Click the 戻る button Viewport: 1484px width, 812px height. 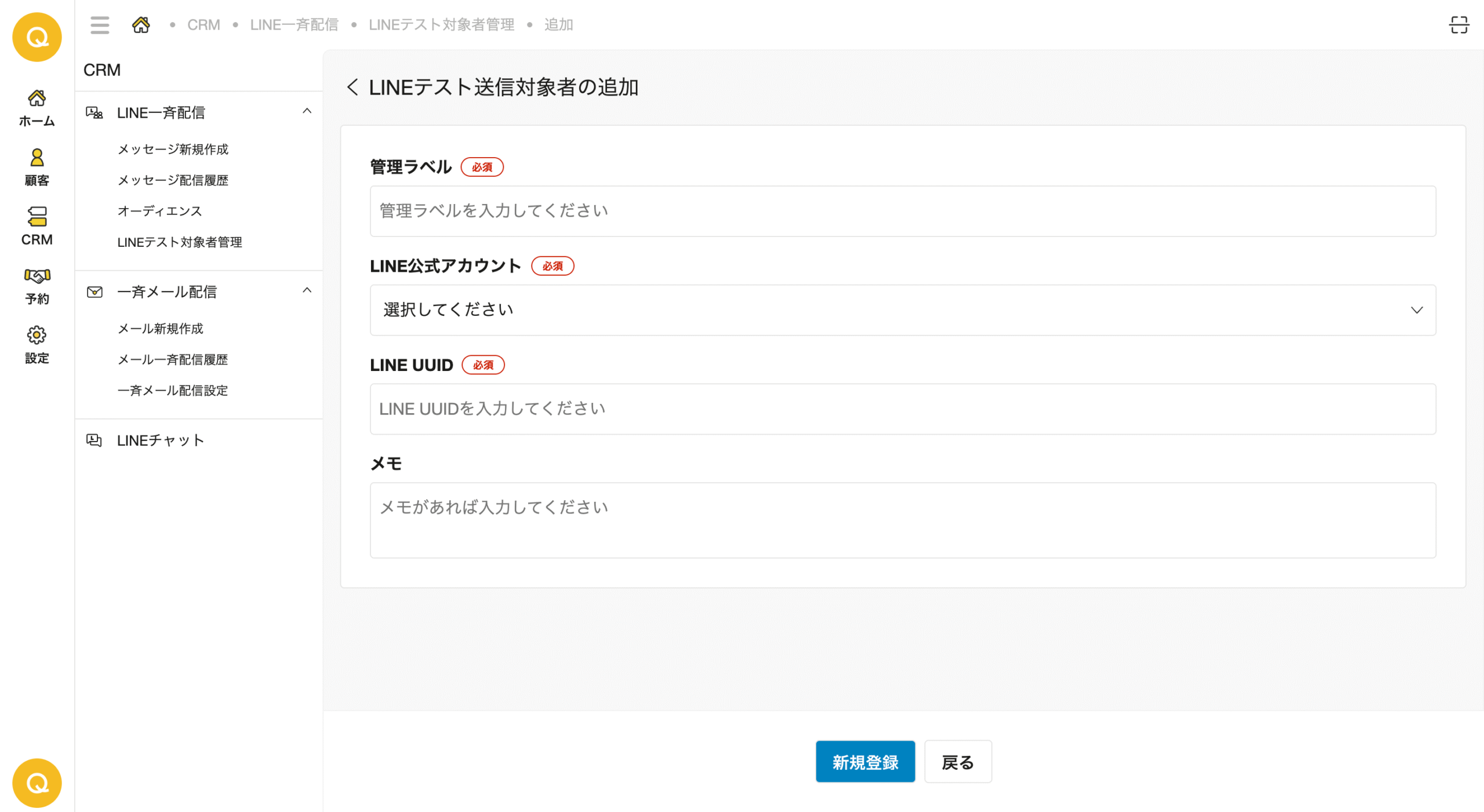click(x=958, y=762)
